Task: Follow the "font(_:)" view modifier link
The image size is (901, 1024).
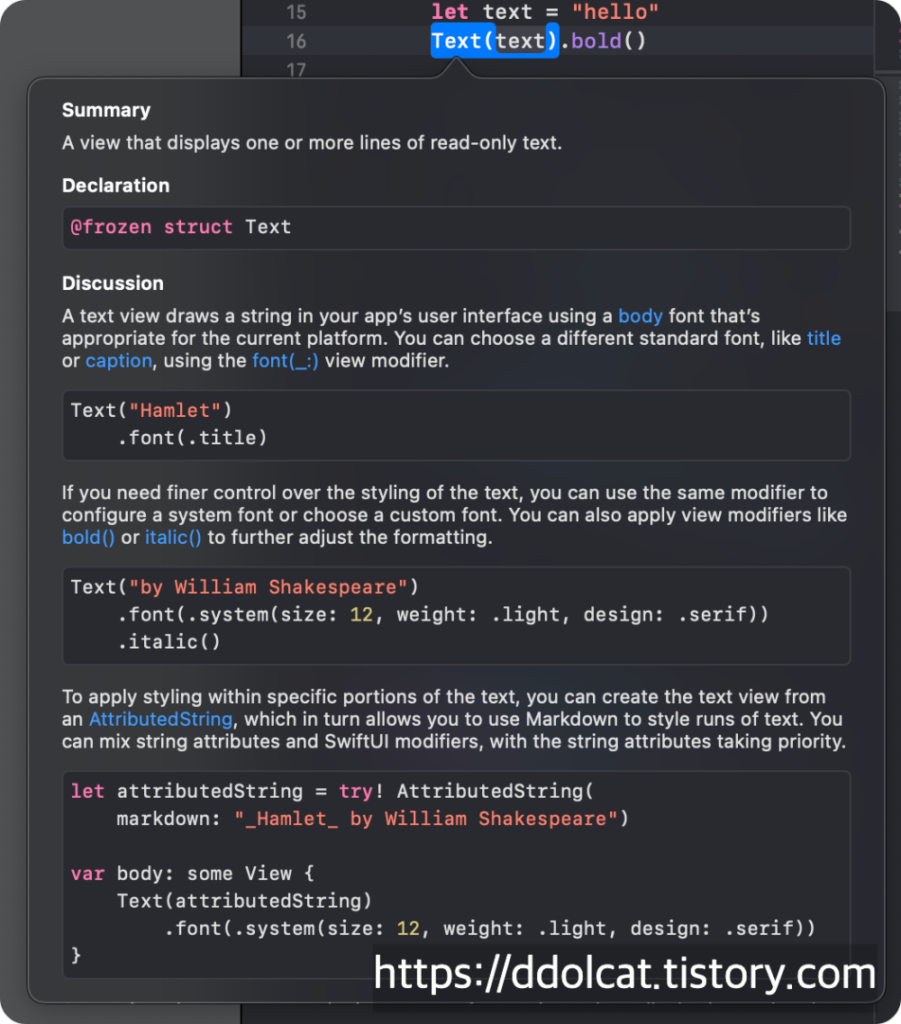Action: [285, 360]
